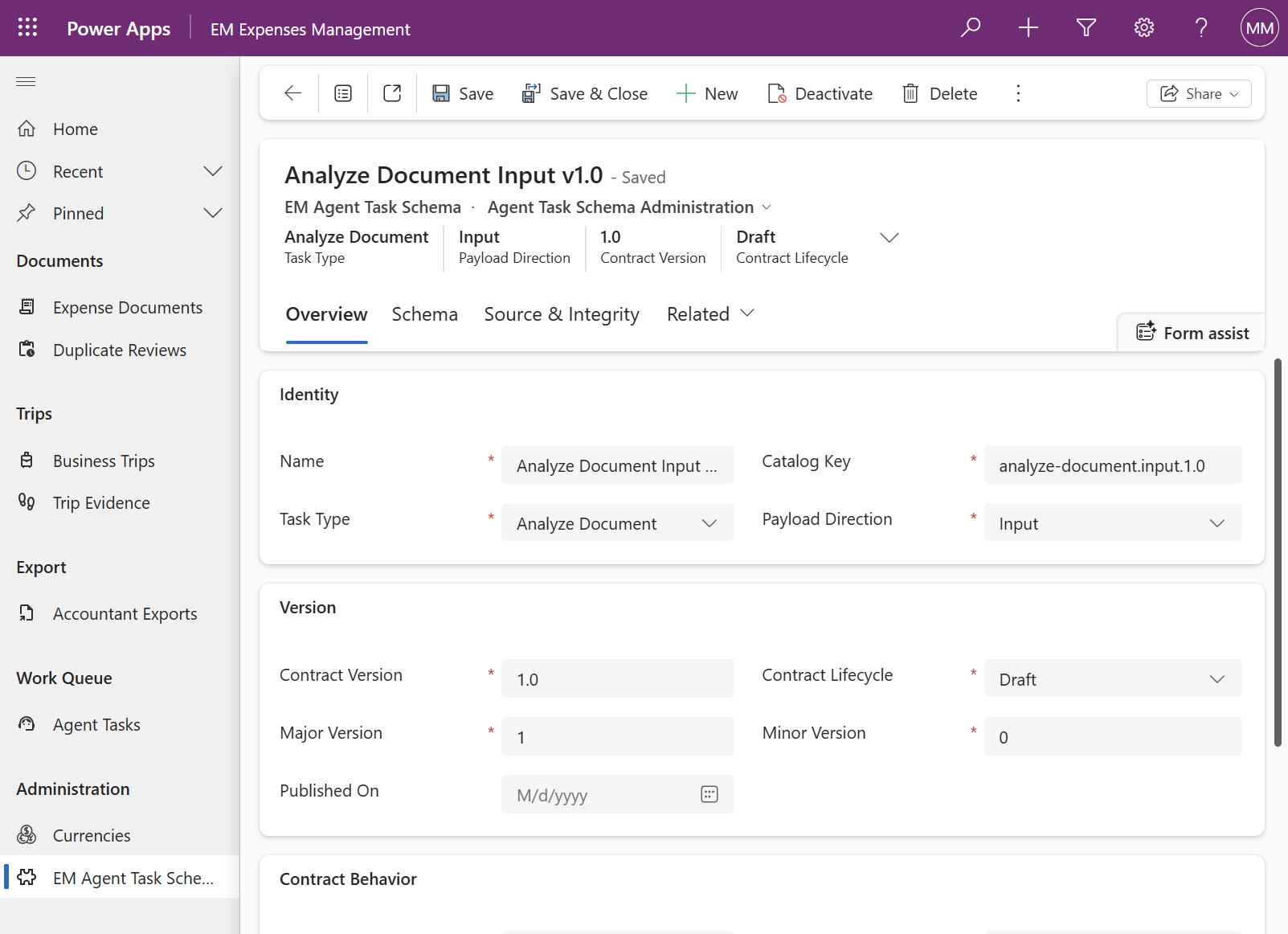The height and width of the screenshot is (934, 1288).
Task: Switch to the Schema tab
Action: (x=424, y=314)
